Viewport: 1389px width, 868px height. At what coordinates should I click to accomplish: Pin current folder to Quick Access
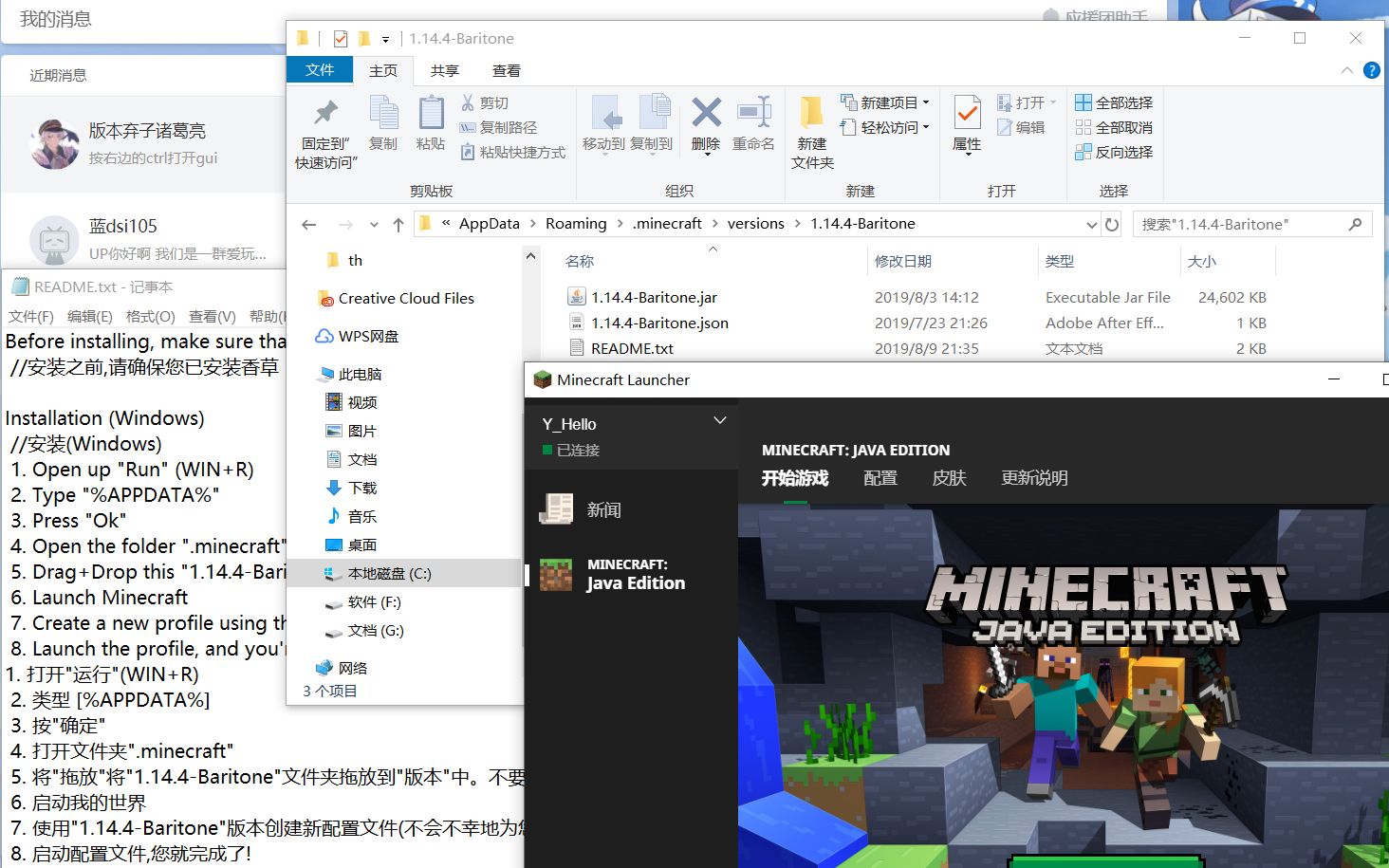coord(324,128)
